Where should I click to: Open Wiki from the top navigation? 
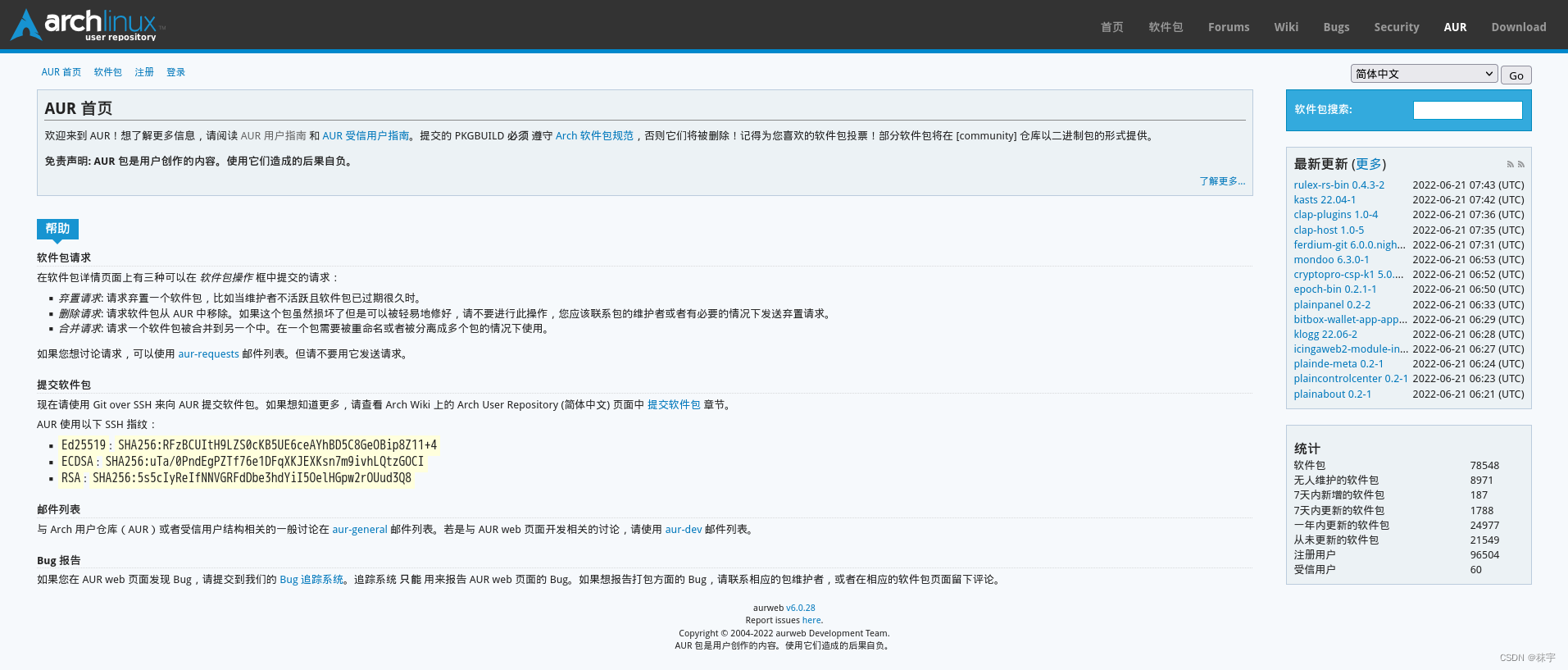pyautogui.click(x=1286, y=27)
